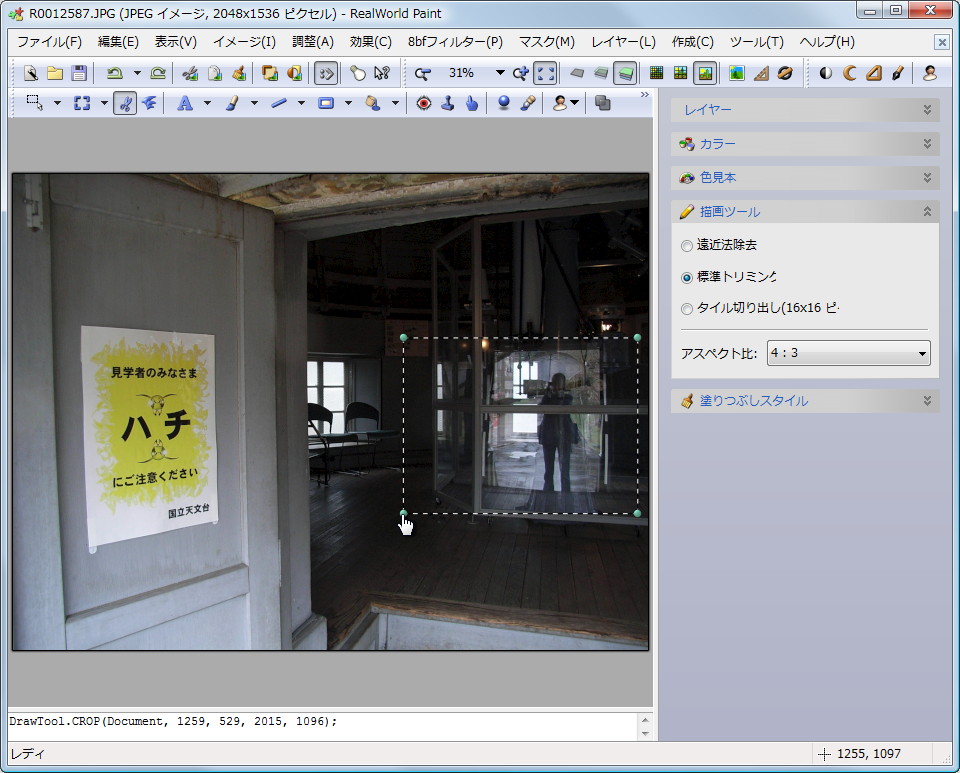This screenshot has width=960, height=773.
Task: Click the zoom value 31% field
Action: [x=461, y=73]
